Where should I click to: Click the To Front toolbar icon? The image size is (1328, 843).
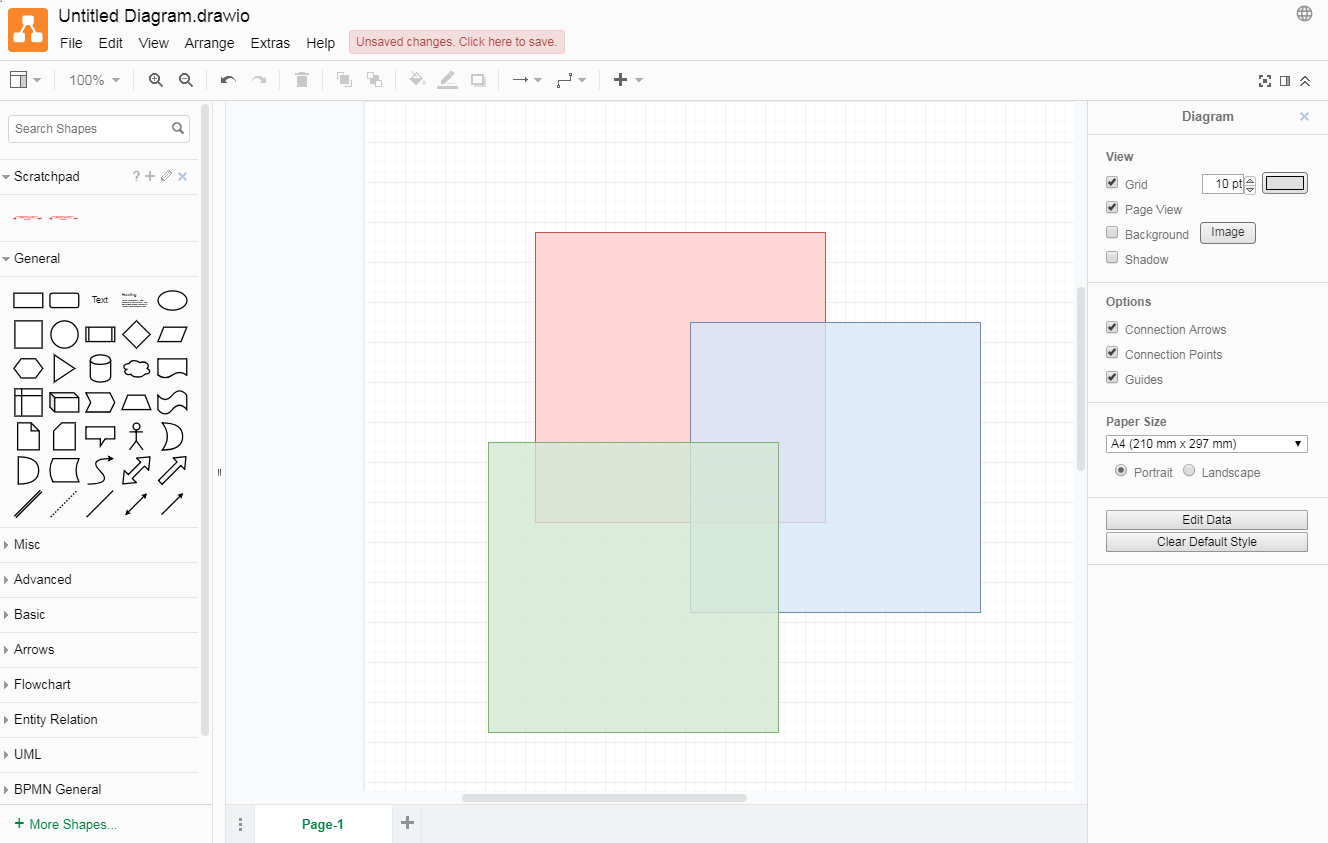pos(344,78)
